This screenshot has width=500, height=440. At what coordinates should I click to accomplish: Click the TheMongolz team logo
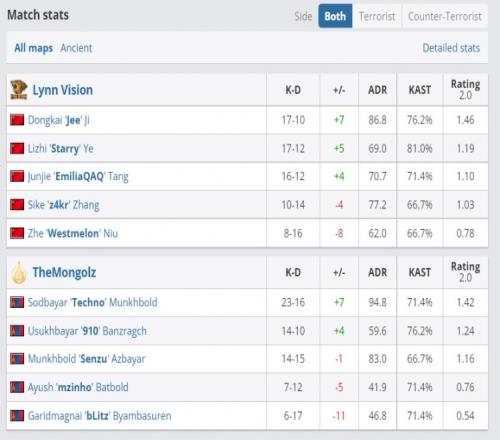pyautogui.click(x=19, y=272)
